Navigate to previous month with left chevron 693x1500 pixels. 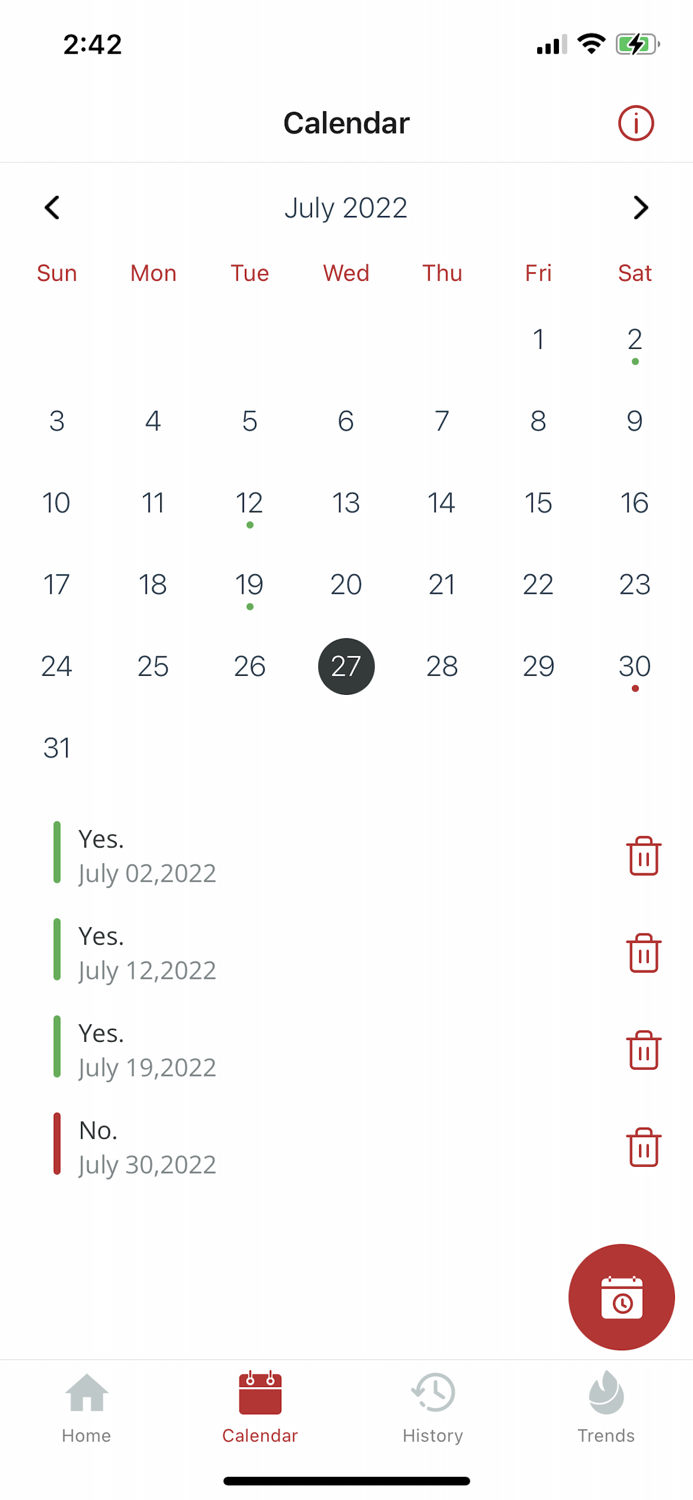point(52,207)
